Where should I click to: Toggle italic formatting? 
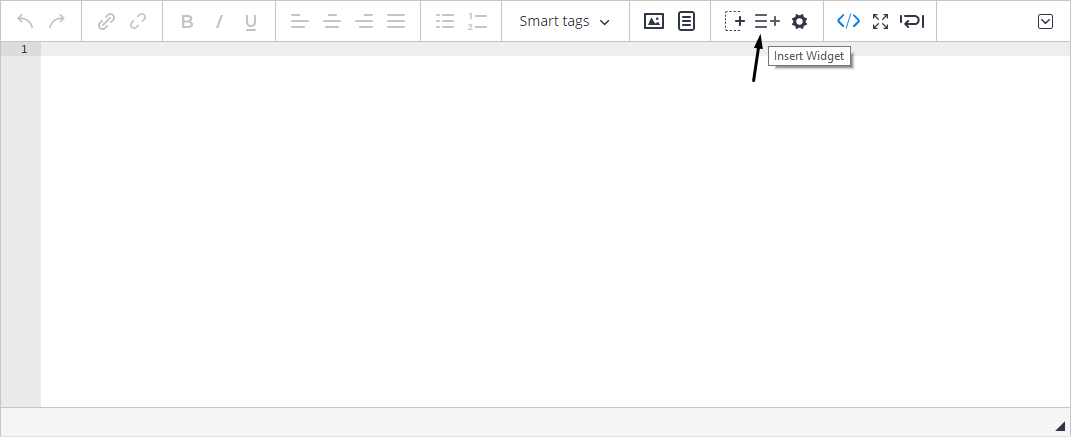point(219,21)
